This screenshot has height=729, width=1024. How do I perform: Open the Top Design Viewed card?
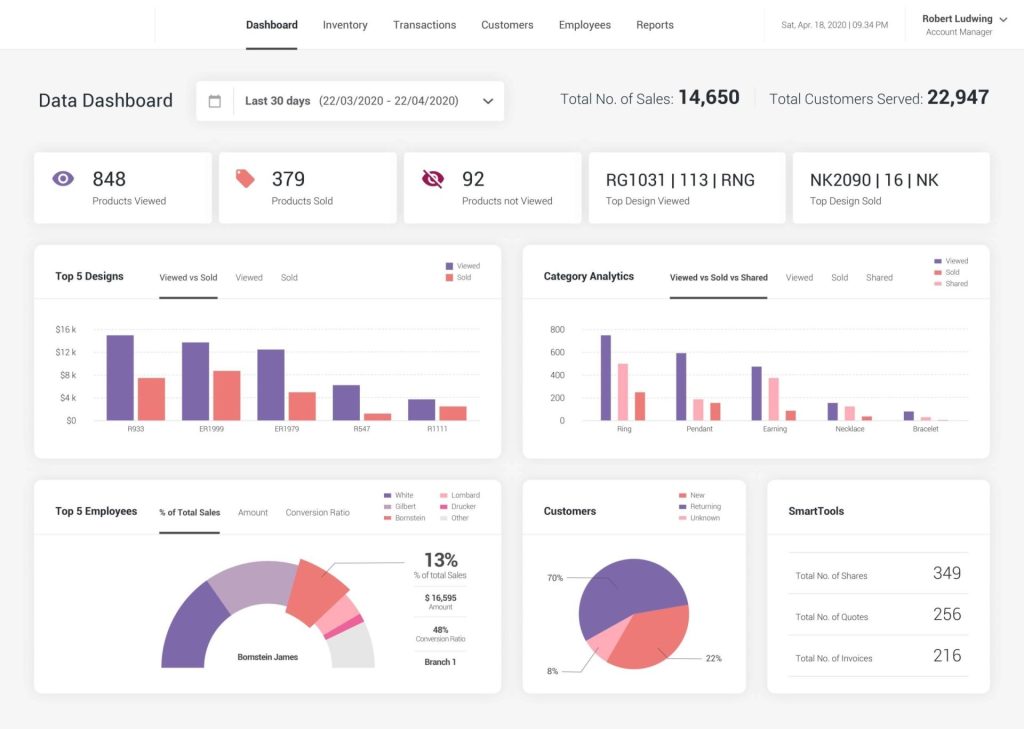tap(687, 188)
